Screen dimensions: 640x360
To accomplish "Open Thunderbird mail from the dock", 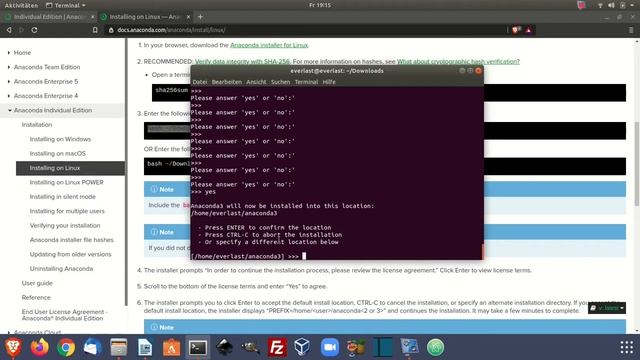I will click(92, 347).
